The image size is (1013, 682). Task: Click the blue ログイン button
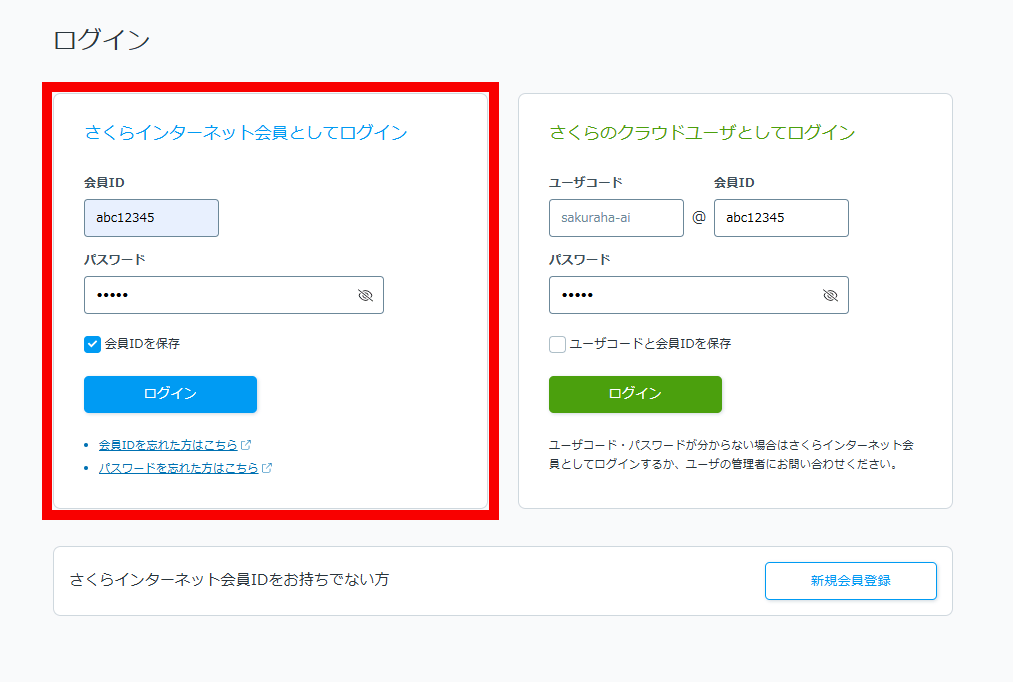click(x=171, y=394)
